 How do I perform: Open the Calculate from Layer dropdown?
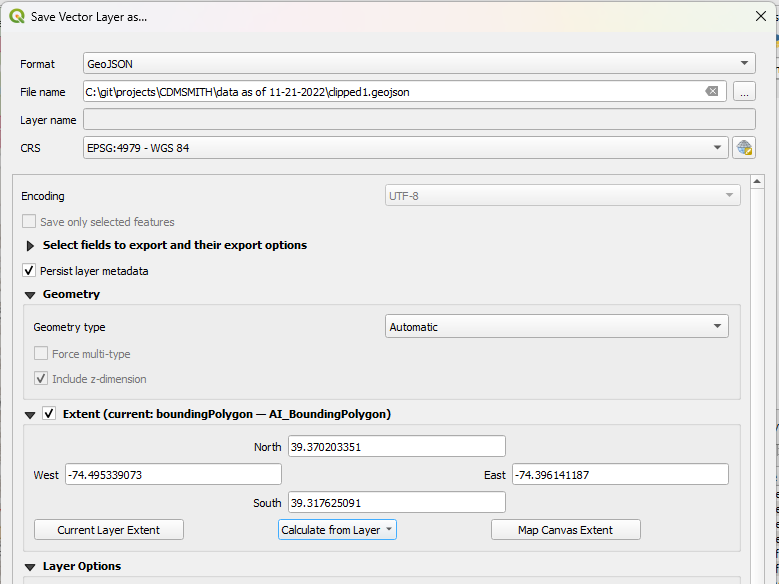point(337,530)
